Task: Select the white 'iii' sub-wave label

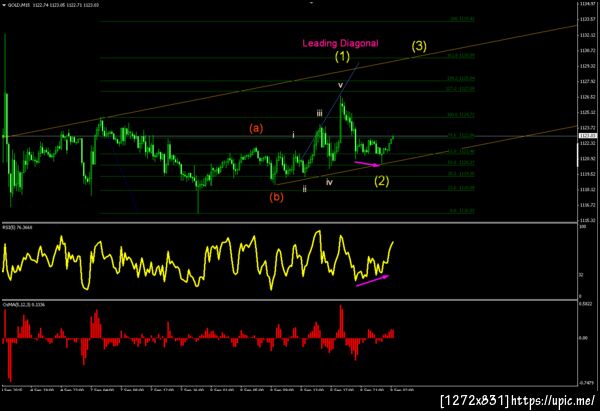Action: click(319, 113)
